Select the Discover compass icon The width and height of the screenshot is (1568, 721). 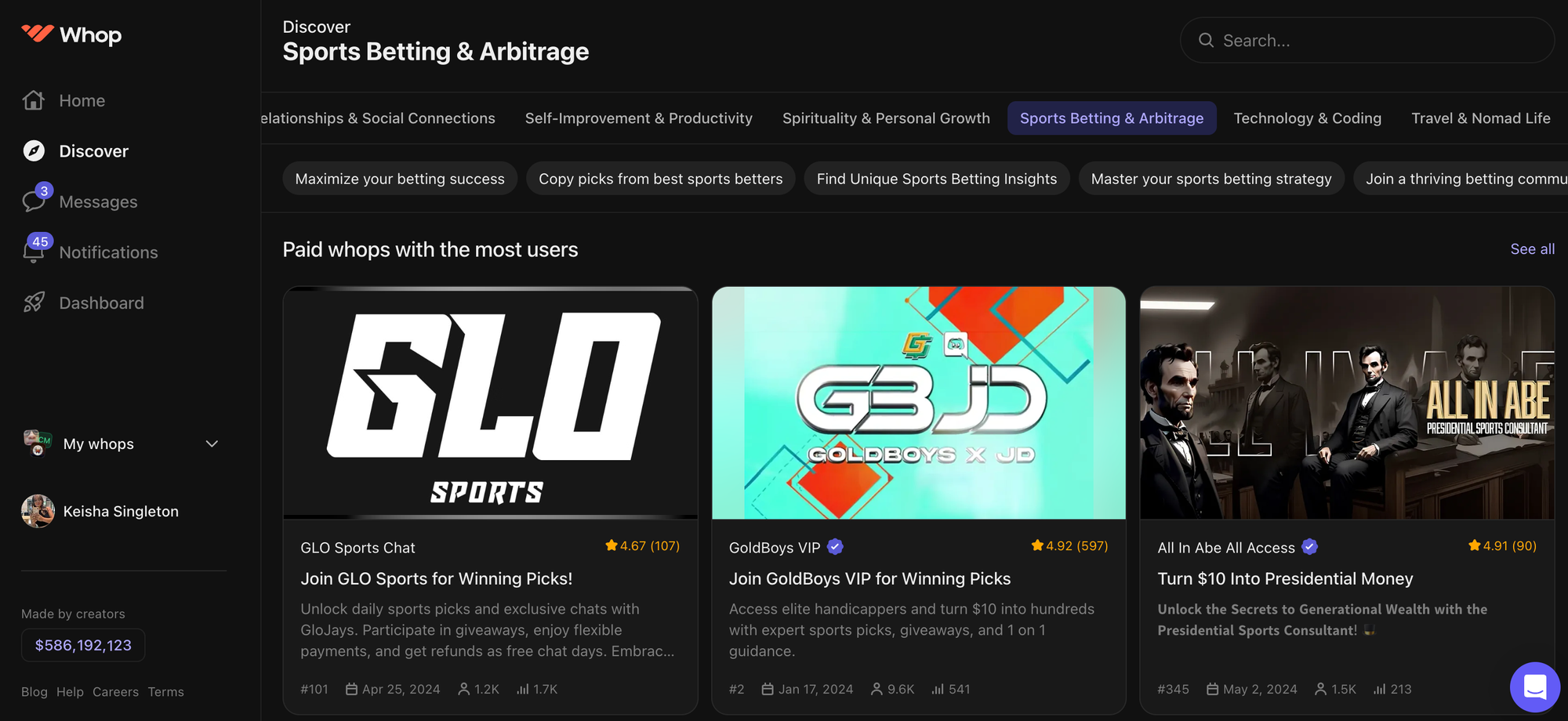(x=34, y=150)
